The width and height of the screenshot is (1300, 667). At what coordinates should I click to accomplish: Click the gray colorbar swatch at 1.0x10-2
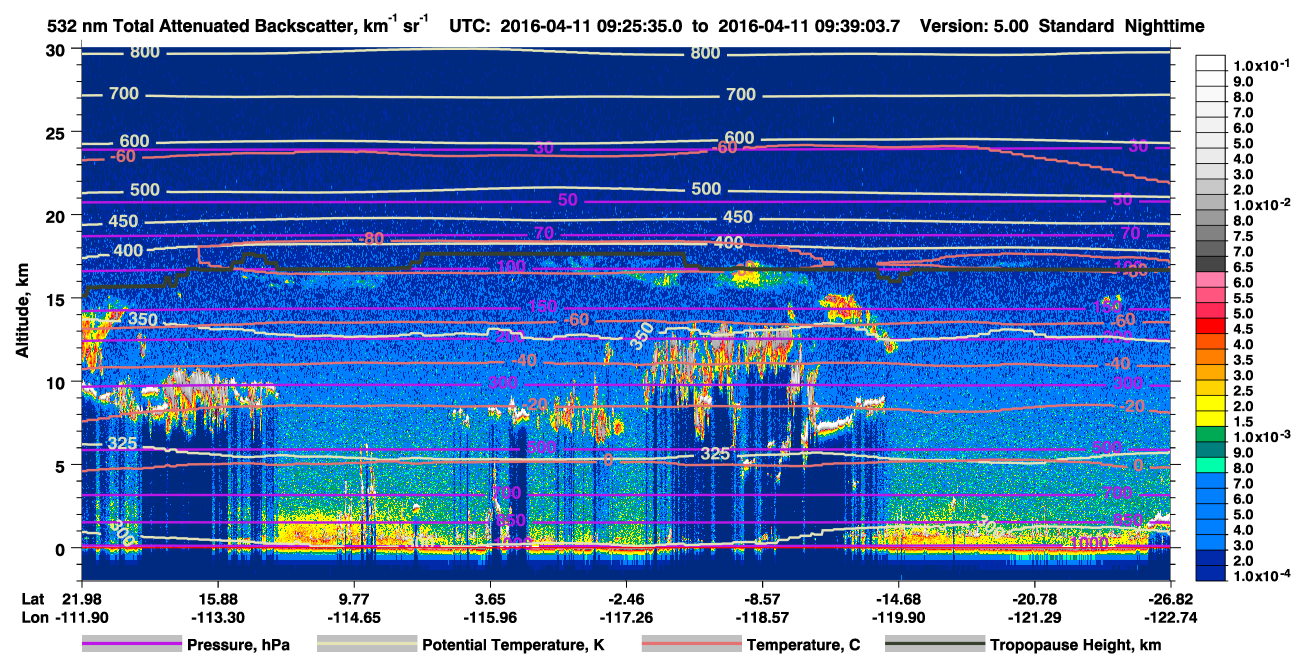pos(1210,203)
